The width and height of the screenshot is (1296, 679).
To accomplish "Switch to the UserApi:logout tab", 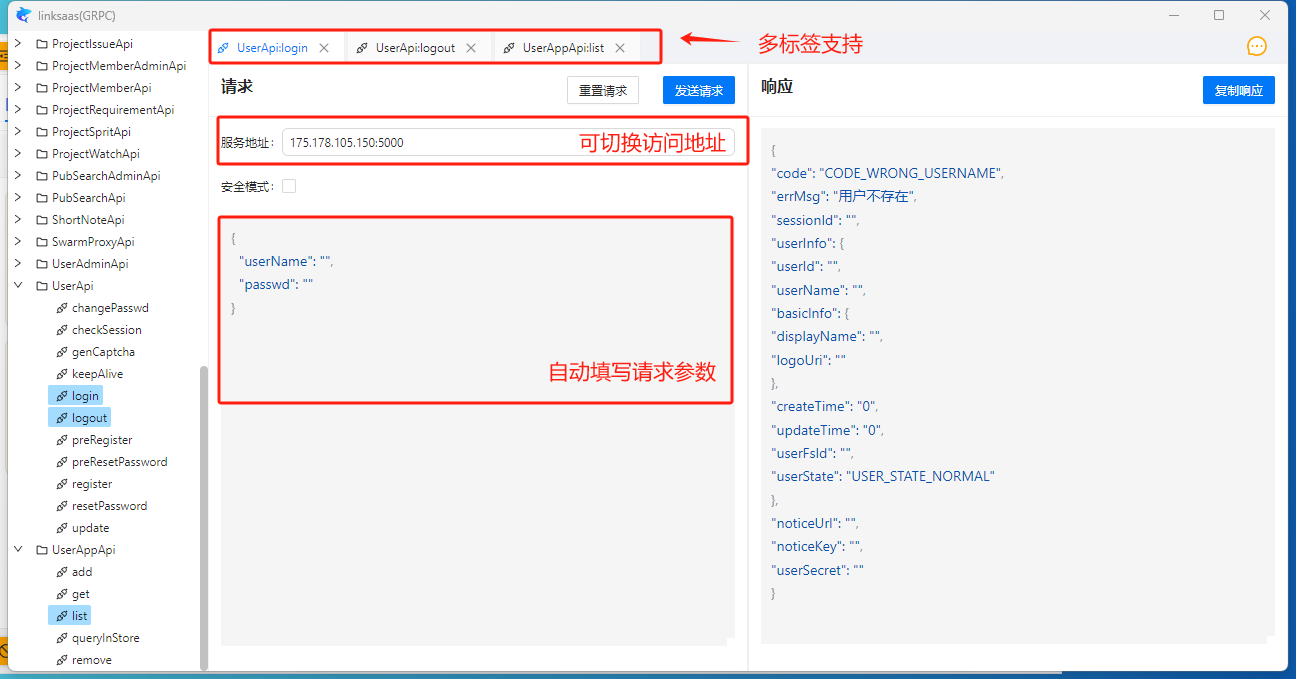I will 415,48.
